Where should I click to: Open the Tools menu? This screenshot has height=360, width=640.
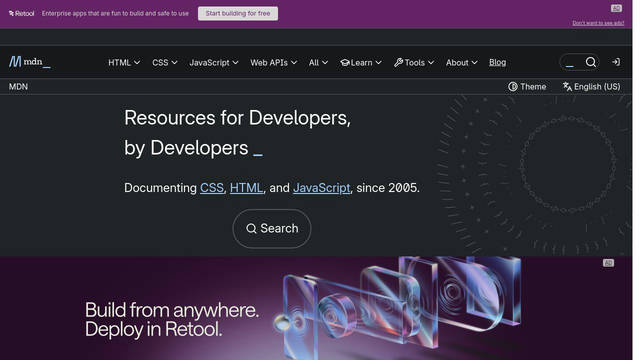pos(414,62)
